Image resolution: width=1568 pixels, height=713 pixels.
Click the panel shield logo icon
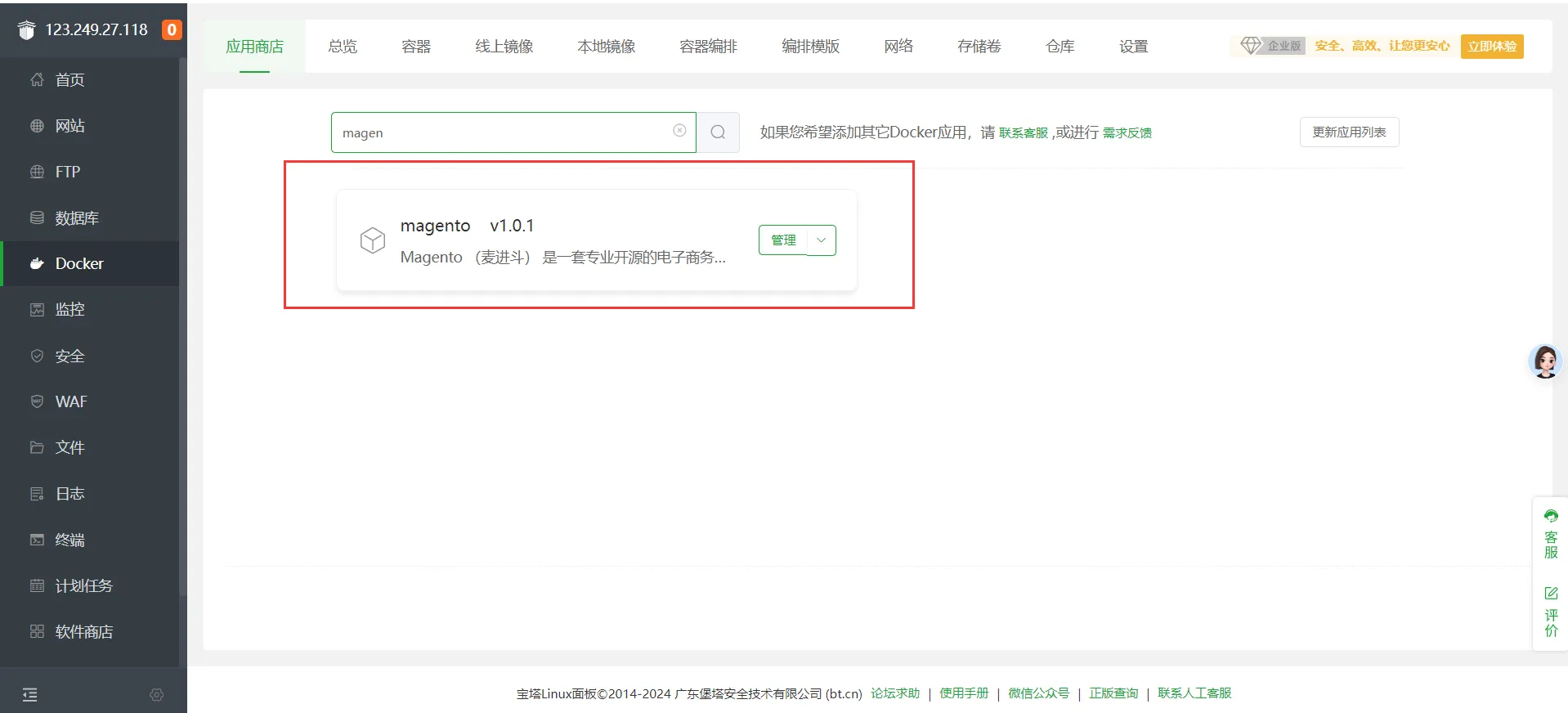(x=27, y=30)
